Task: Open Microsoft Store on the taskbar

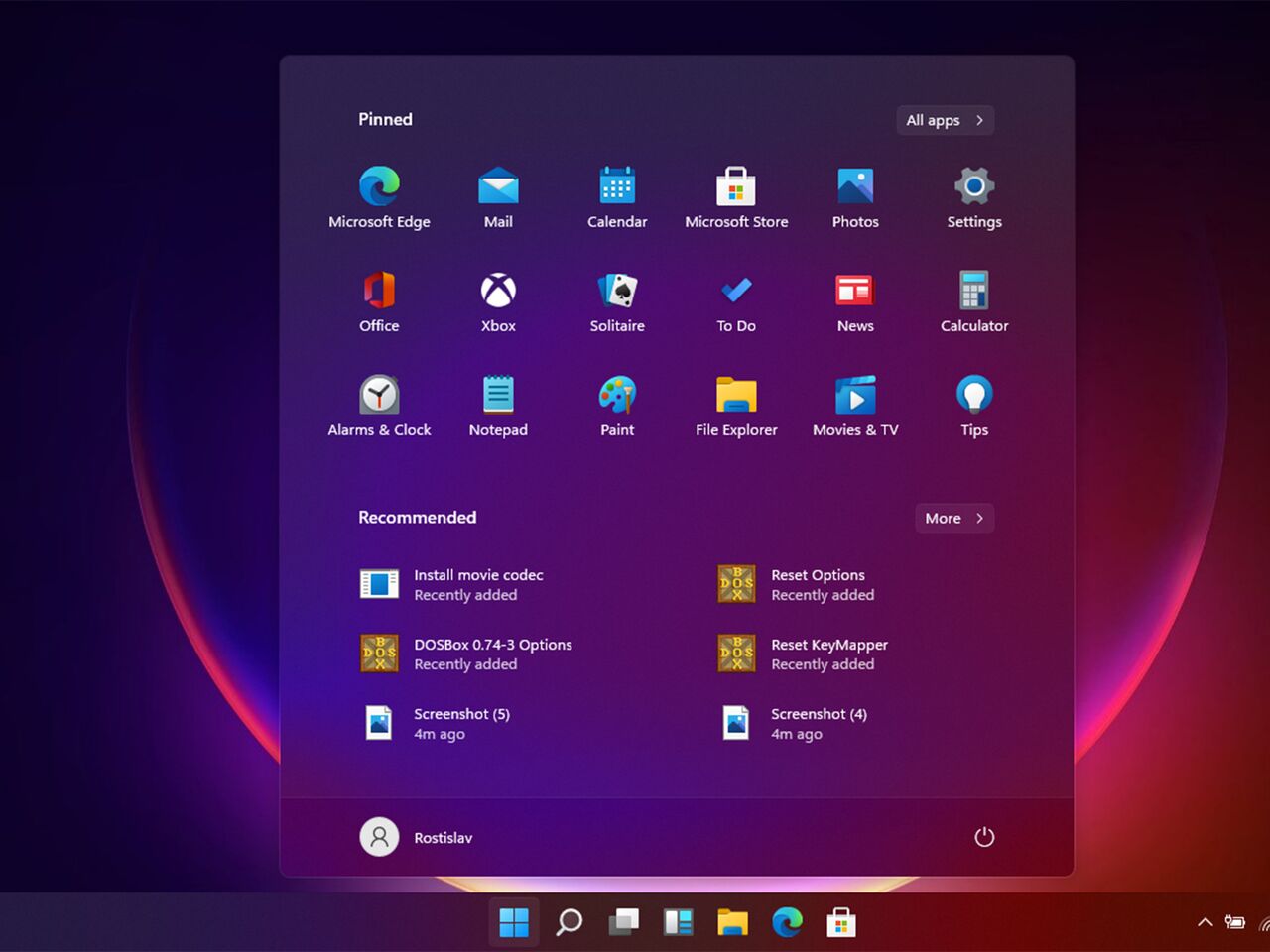Action: coord(841,922)
